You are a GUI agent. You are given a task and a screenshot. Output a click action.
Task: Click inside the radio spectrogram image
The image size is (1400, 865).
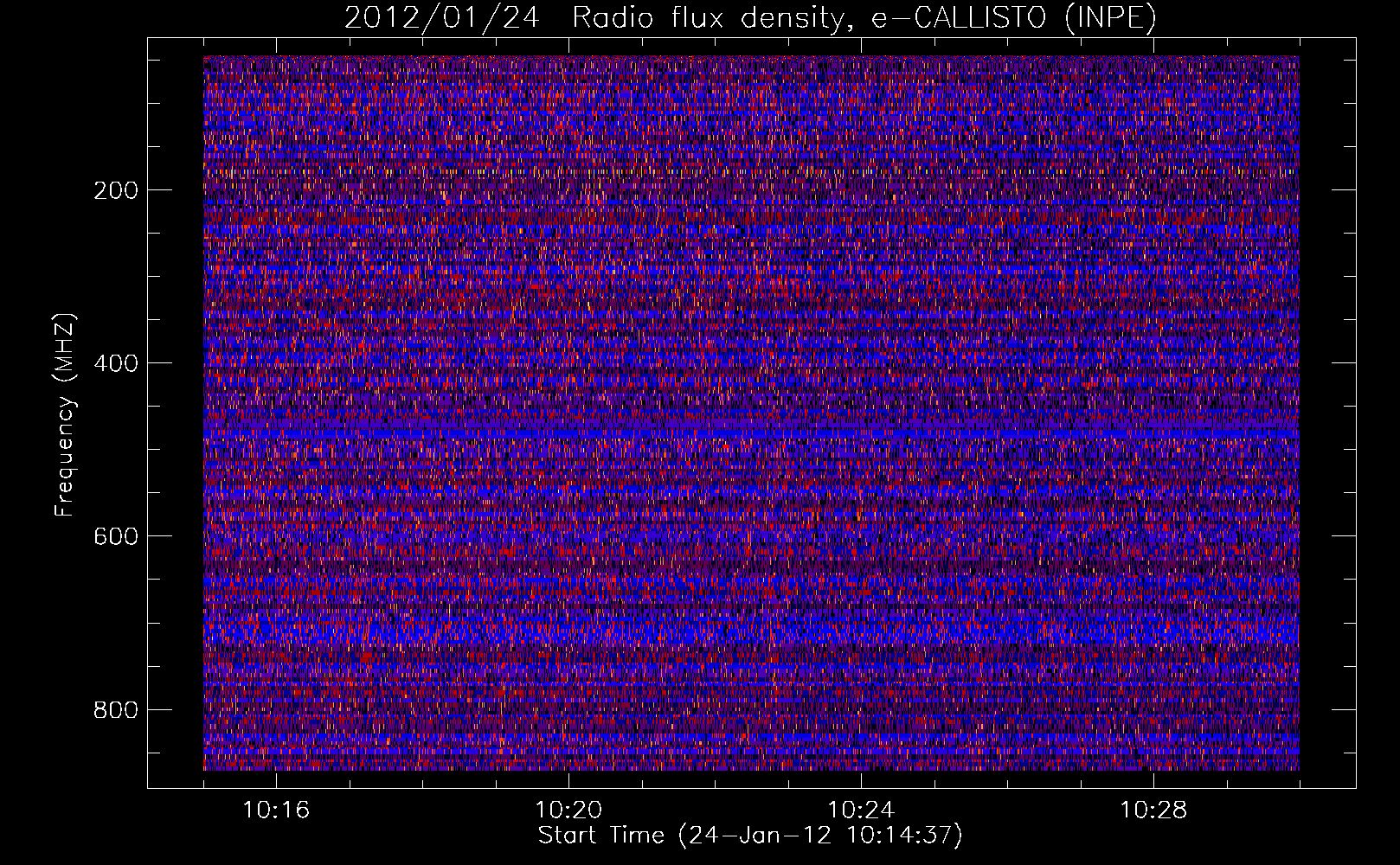(x=751, y=413)
